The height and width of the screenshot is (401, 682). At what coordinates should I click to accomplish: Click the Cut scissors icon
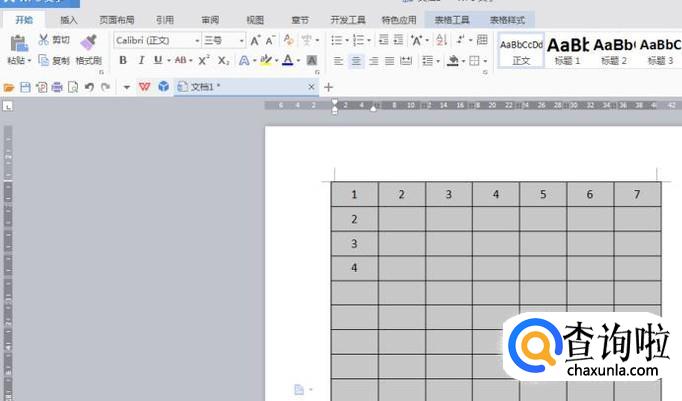point(43,40)
